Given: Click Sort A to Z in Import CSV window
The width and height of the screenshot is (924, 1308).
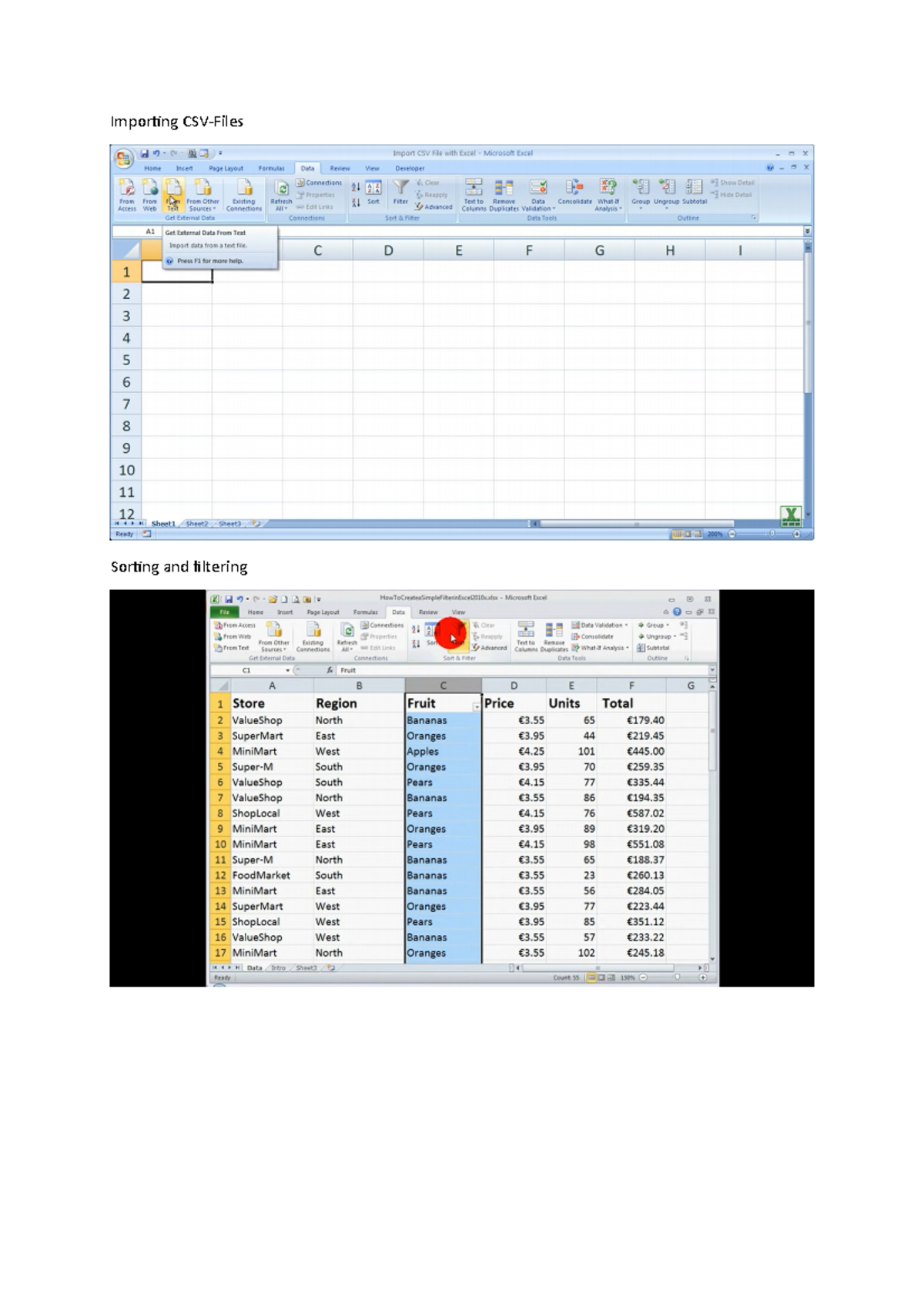Looking at the screenshot, I should pyautogui.click(x=356, y=186).
